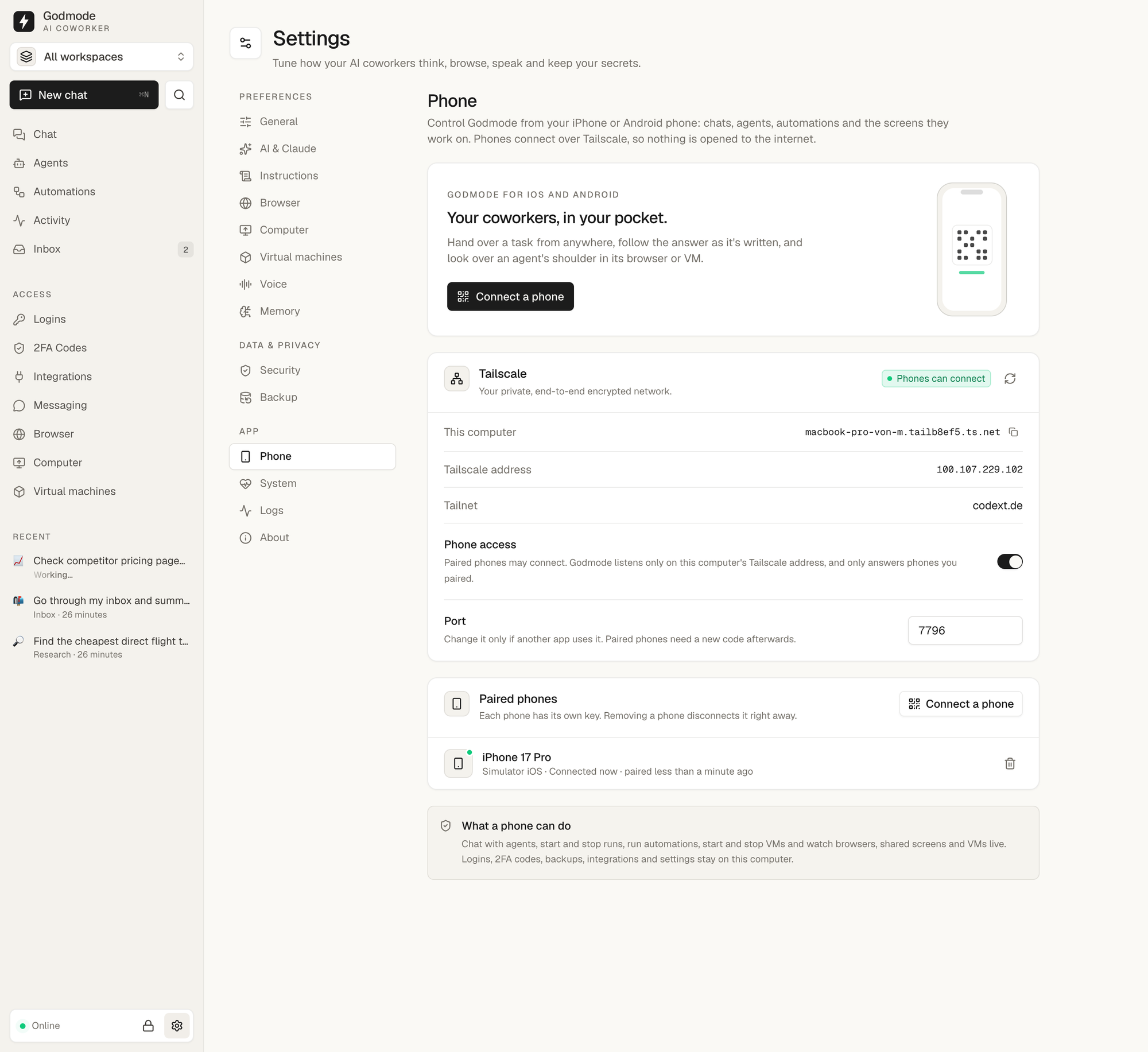The image size is (1148, 1052).
Task: Click the Paired phones device icon
Action: pyautogui.click(x=456, y=704)
